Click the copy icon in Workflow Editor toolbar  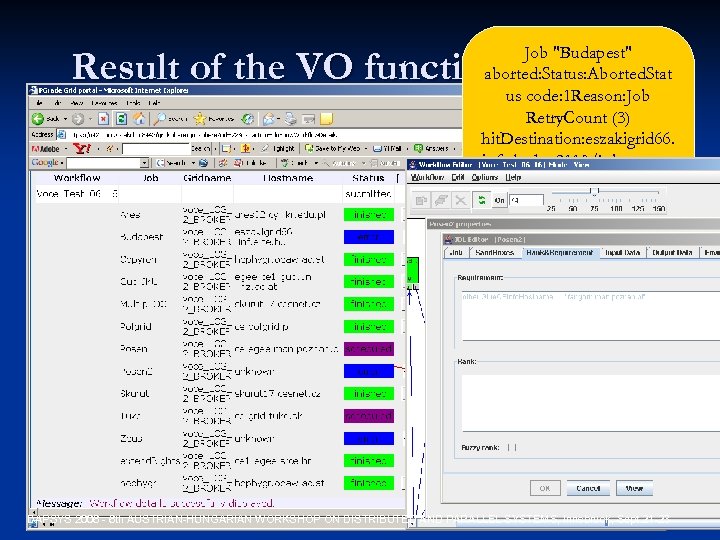pos(421,200)
